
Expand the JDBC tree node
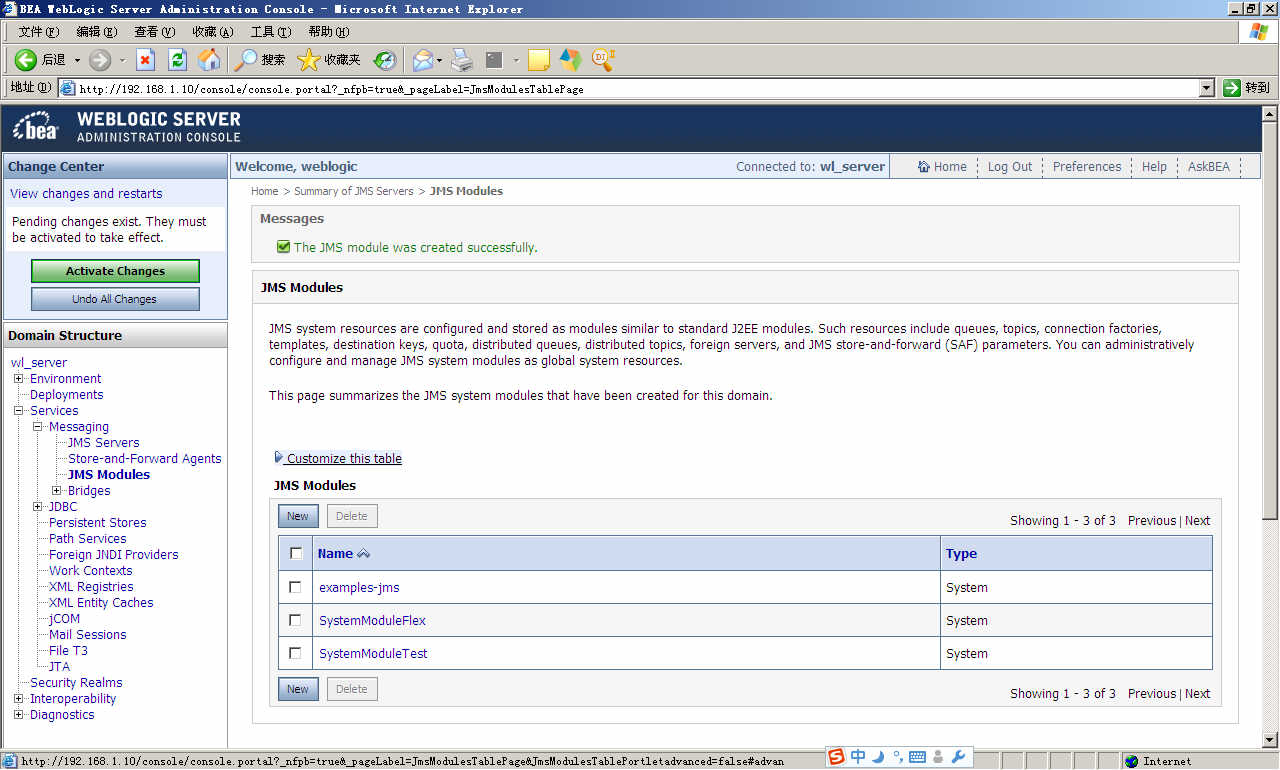point(38,507)
